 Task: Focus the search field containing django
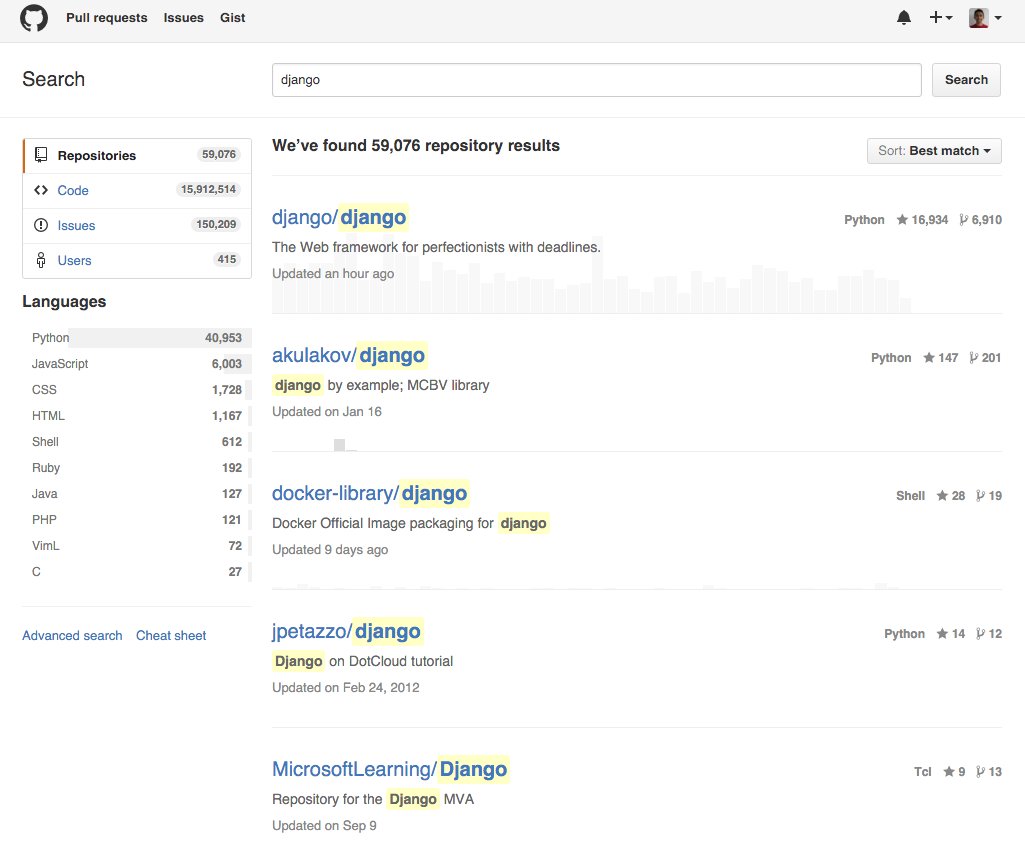596,80
